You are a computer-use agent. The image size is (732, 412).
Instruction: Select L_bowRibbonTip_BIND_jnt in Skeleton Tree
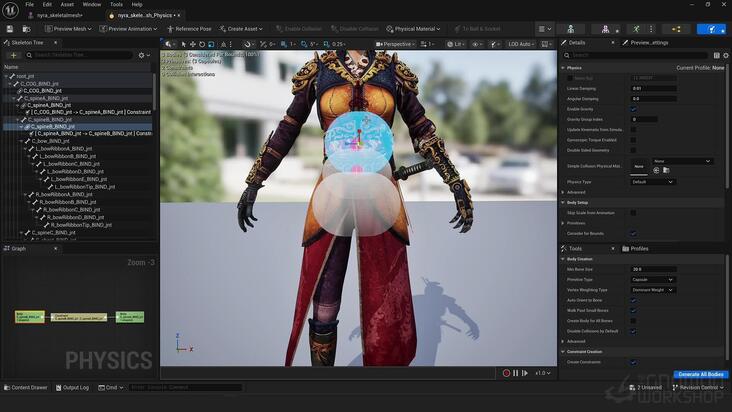coord(84,187)
